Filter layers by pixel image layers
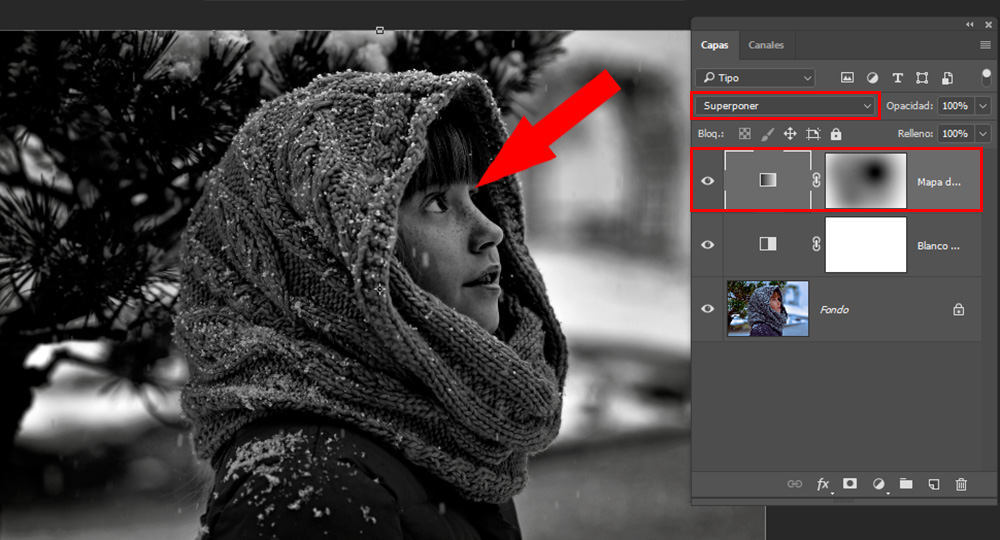This screenshot has height=540, width=1000. (847, 78)
